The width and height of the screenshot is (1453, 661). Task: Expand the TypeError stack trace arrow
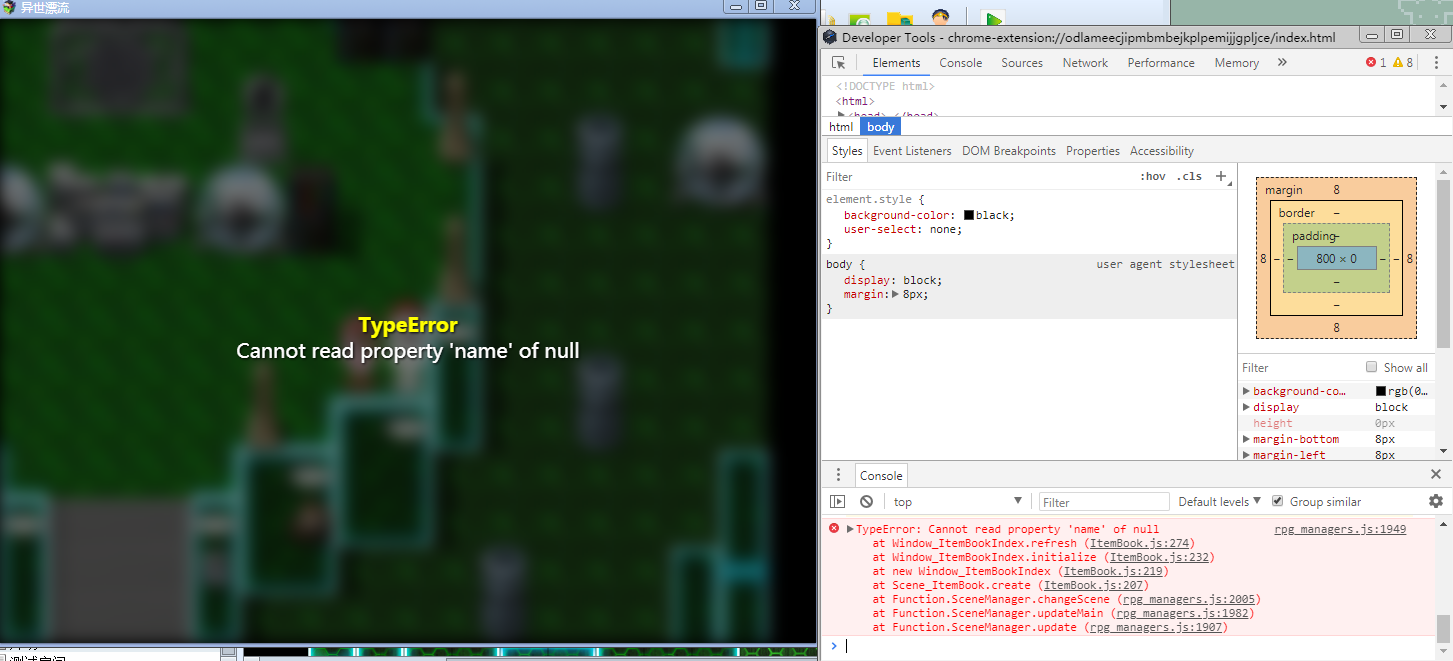point(850,529)
